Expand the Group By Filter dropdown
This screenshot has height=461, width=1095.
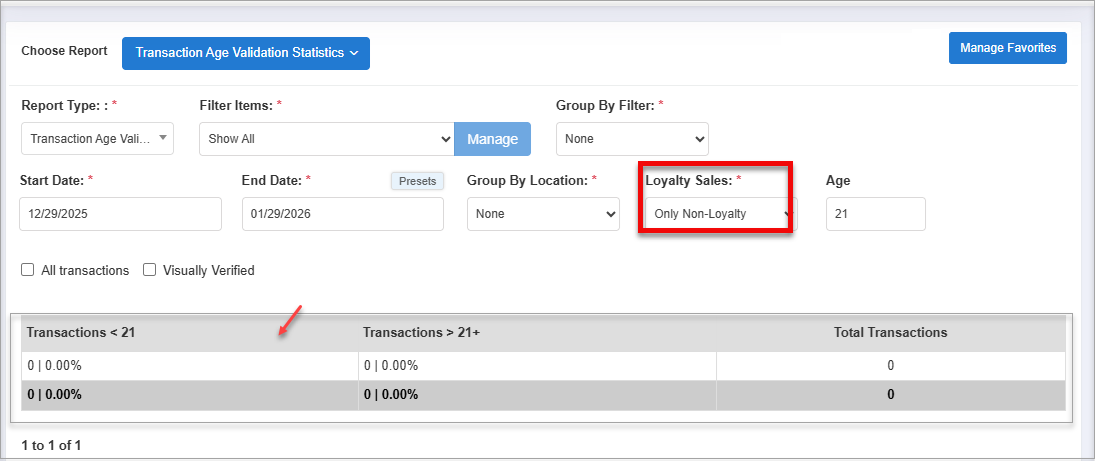pos(632,139)
